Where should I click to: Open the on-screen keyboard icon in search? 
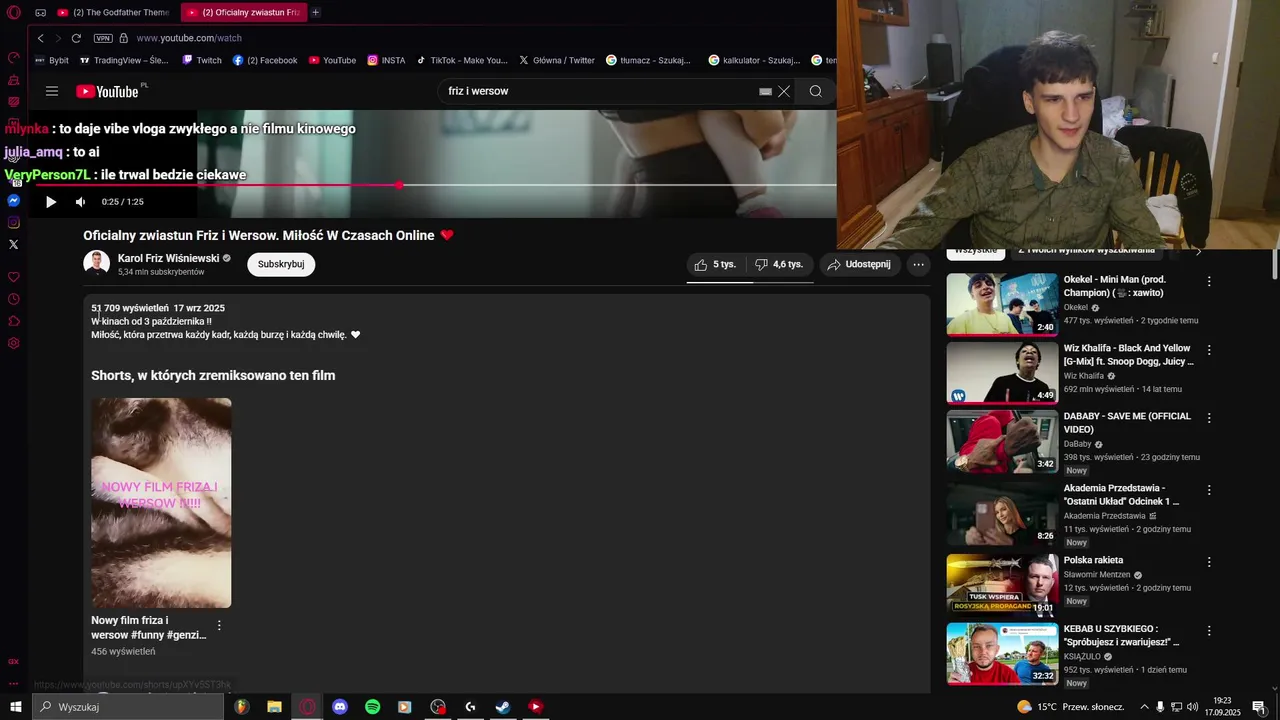[x=765, y=91]
